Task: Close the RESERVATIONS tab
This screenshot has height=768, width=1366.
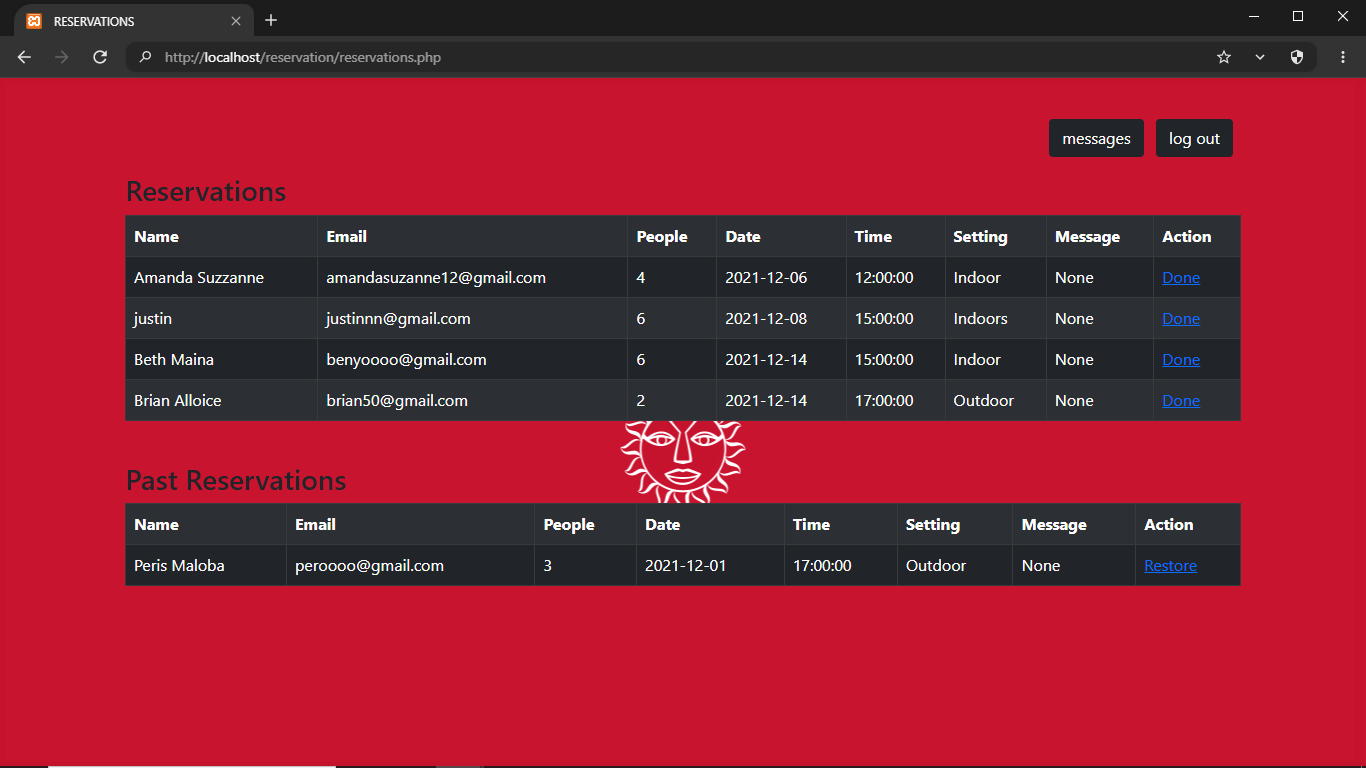Action: (236, 21)
